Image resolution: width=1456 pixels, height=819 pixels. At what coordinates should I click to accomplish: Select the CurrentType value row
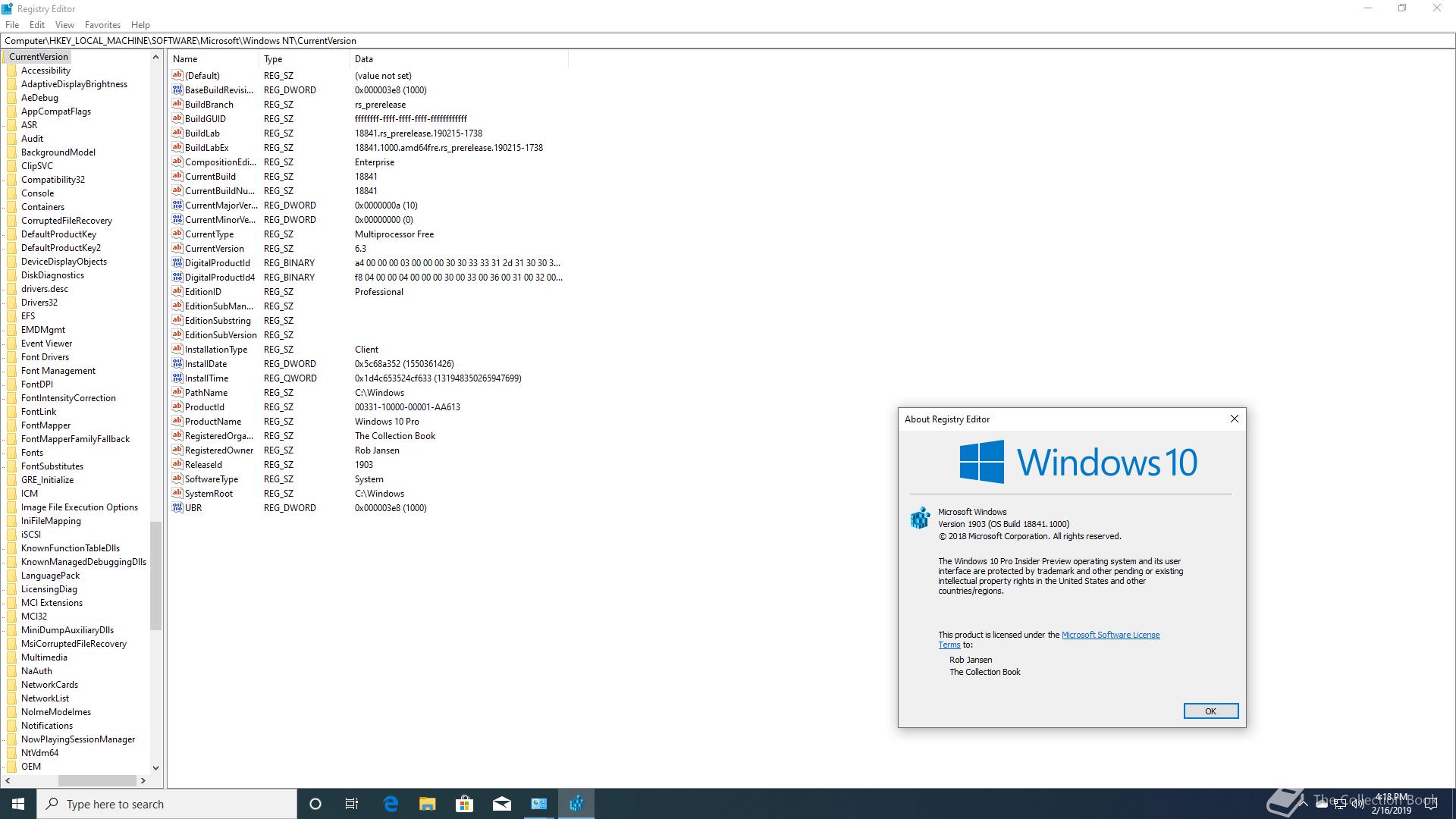(x=368, y=234)
